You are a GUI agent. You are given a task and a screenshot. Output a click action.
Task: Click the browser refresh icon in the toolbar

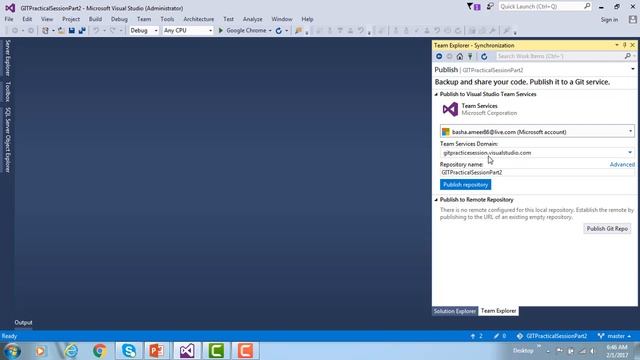pyautogui.click(x=279, y=31)
